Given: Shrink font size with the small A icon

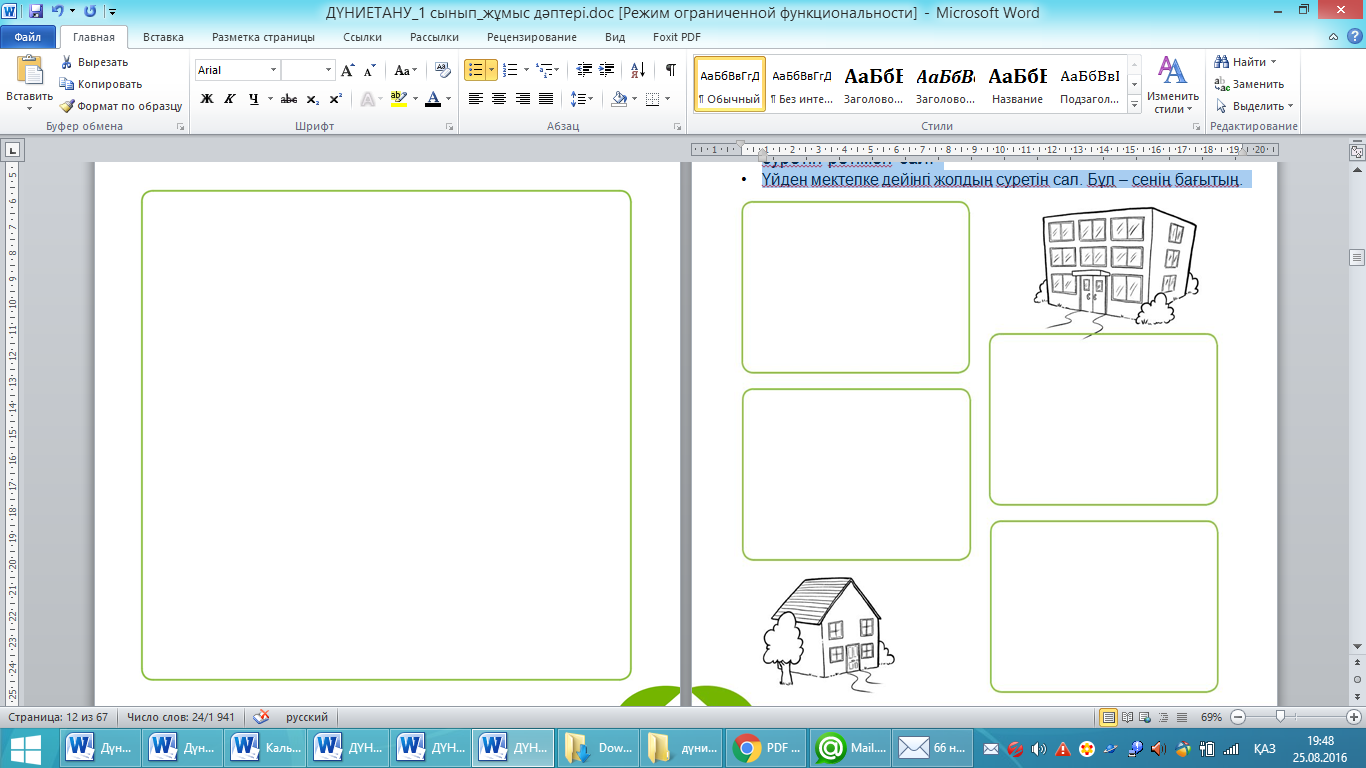Looking at the screenshot, I should point(369,70).
